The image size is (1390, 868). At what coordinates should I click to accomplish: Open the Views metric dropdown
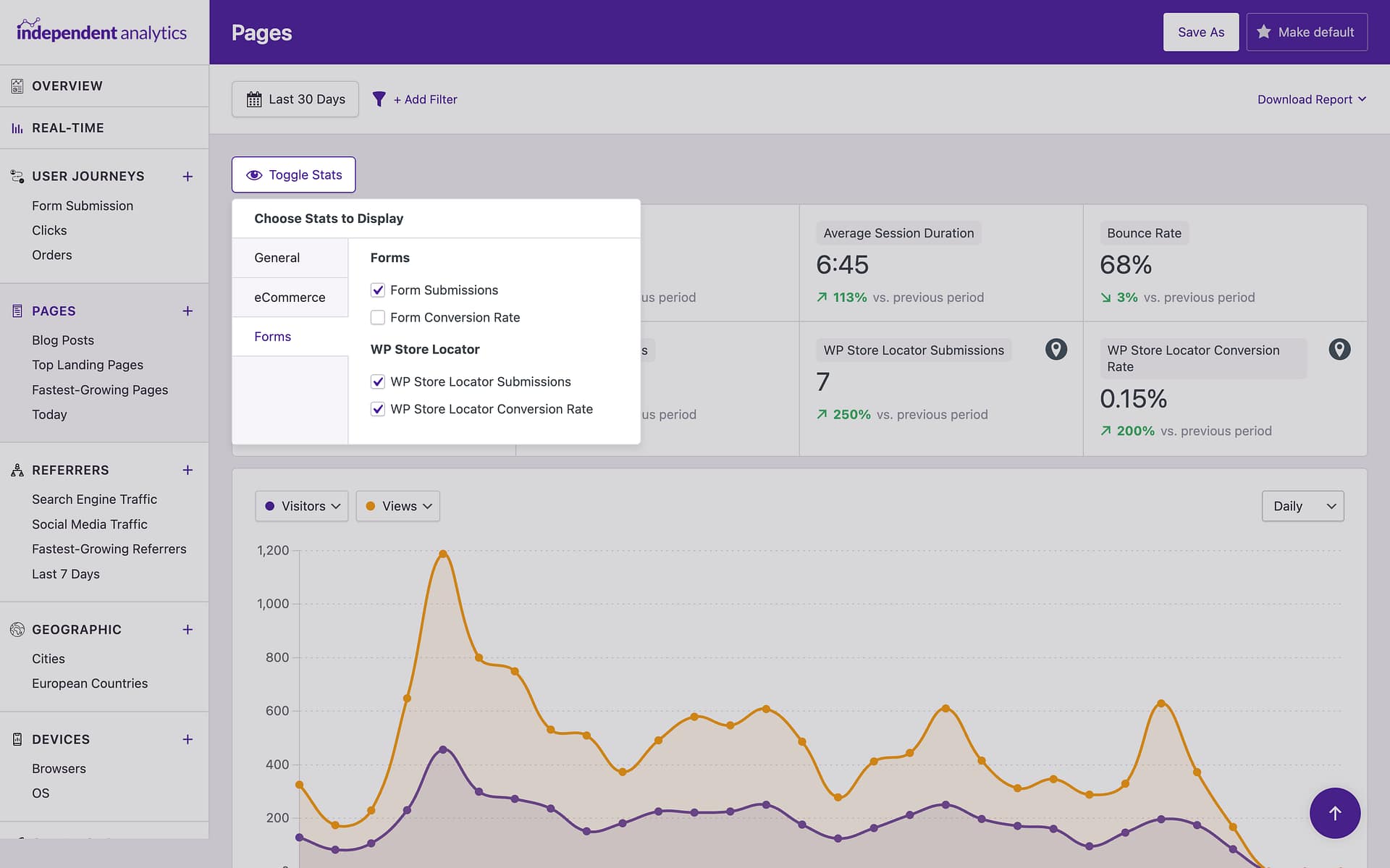point(397,506)
